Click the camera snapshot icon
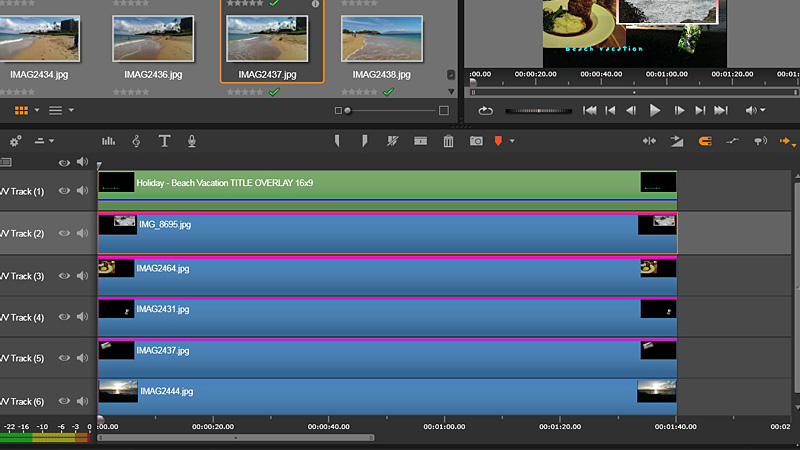The height and width of the screenshot is (450, 800). 476,141
